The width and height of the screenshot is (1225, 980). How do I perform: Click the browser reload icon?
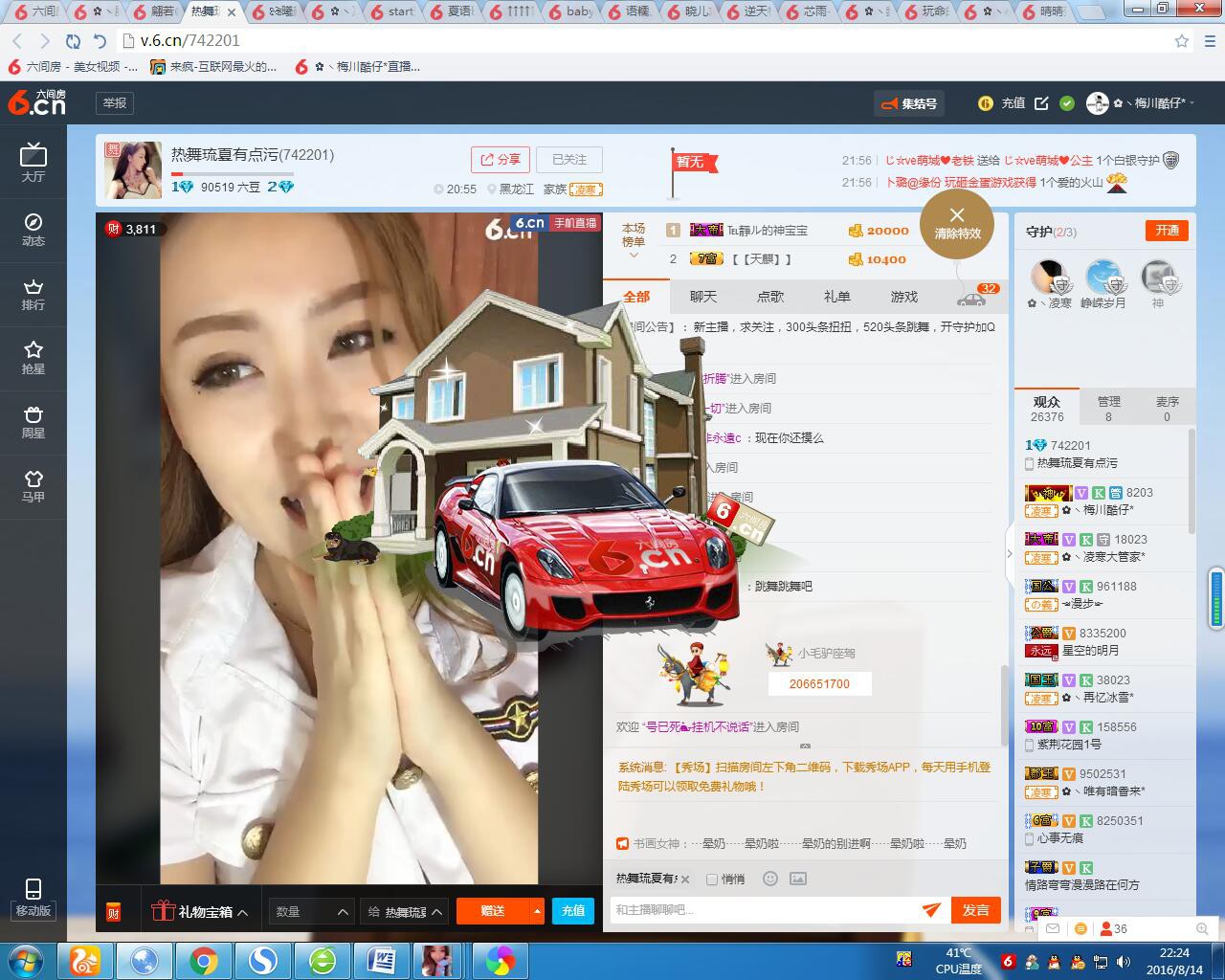73,41
